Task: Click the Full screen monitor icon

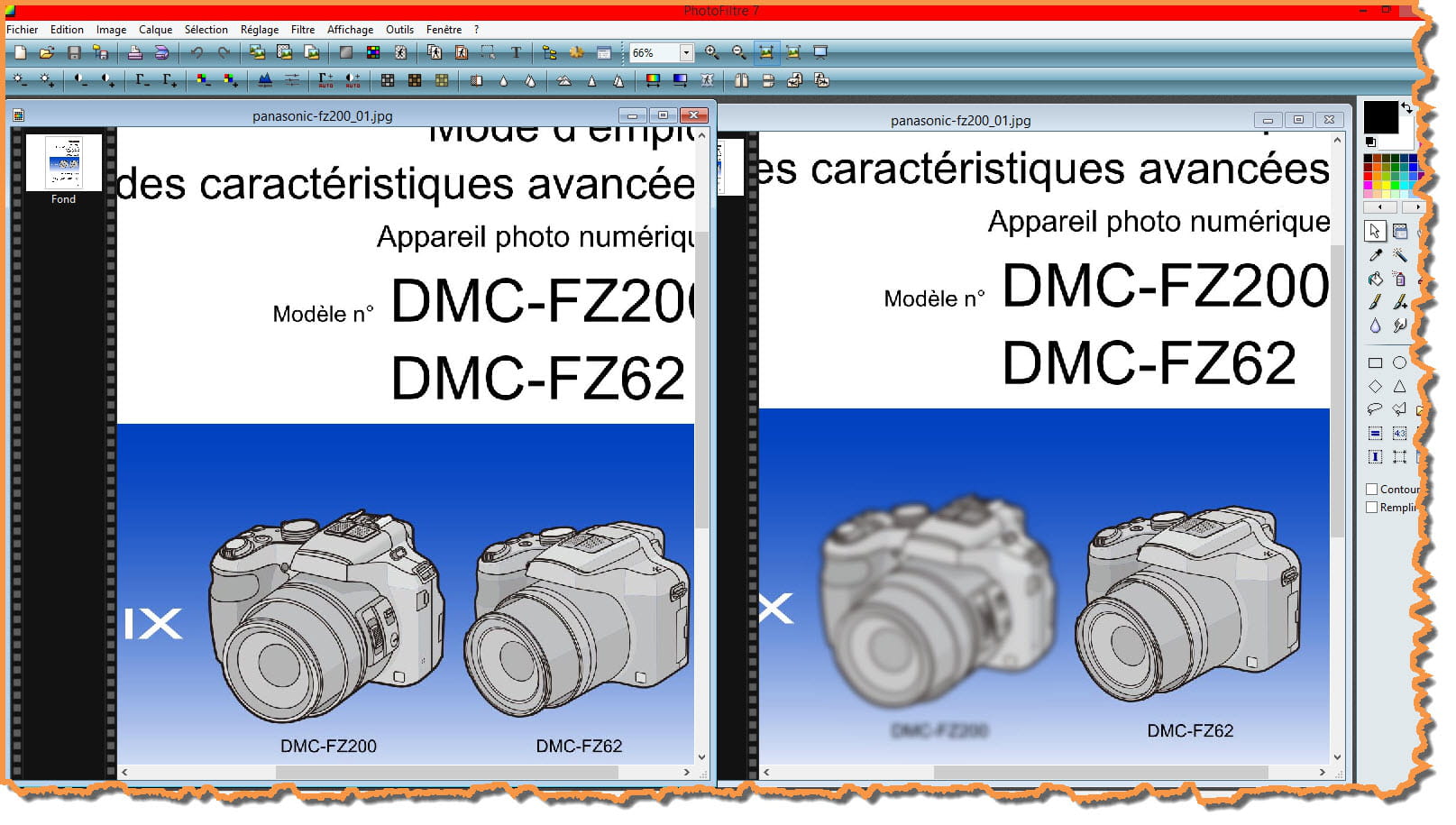Action: (x=820, y=53)
